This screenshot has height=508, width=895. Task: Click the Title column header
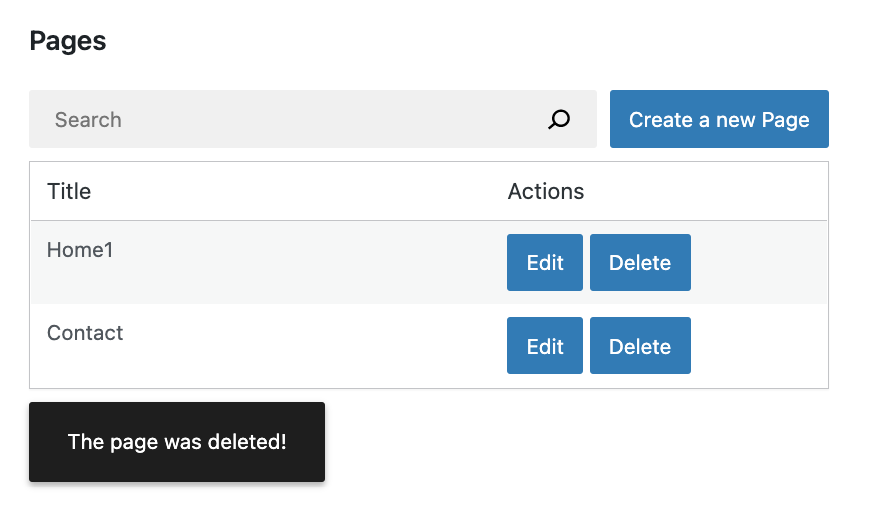coord(69,192)
